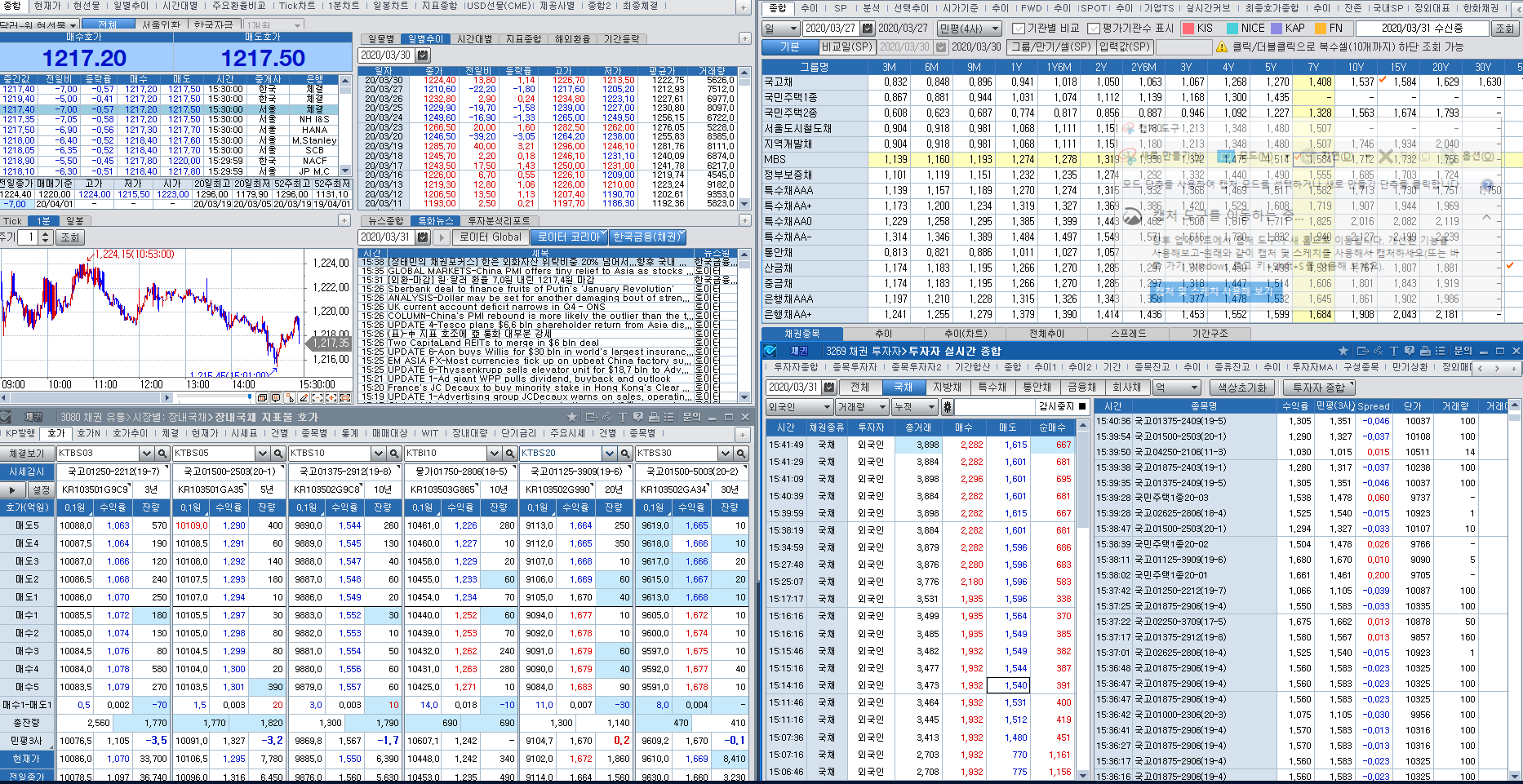
Task: Click calendar icon next to 2020/03/30 daily trend date
Action: [x=423, y=55]
